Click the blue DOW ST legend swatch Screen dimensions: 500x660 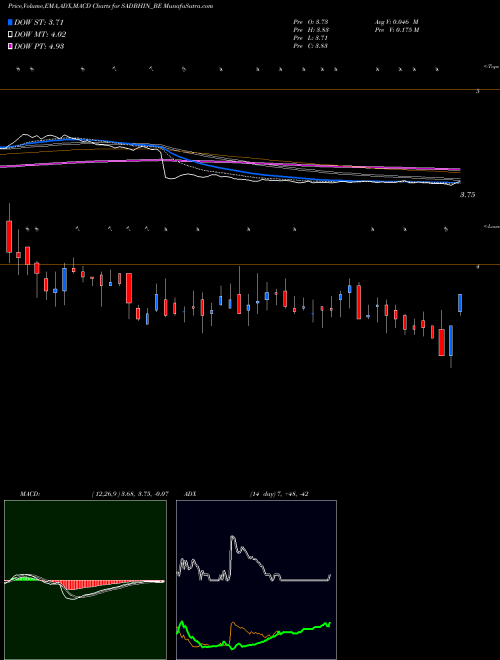coord(10,22)
